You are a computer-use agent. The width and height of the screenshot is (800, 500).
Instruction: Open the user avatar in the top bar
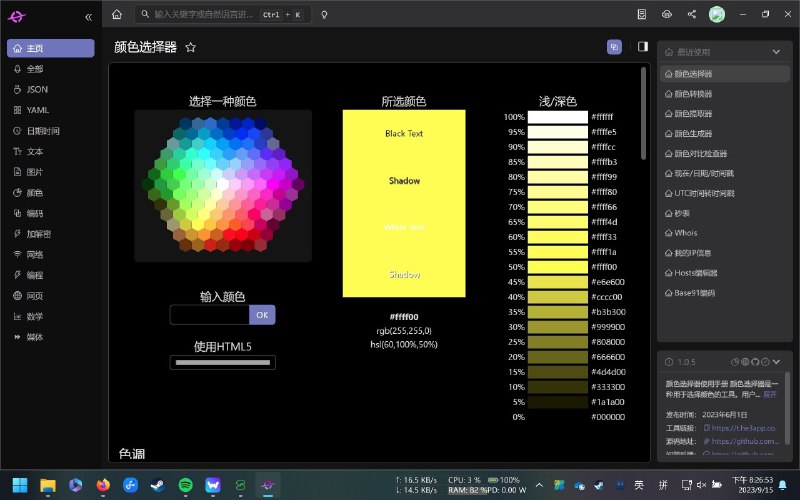tap(716, 15)
